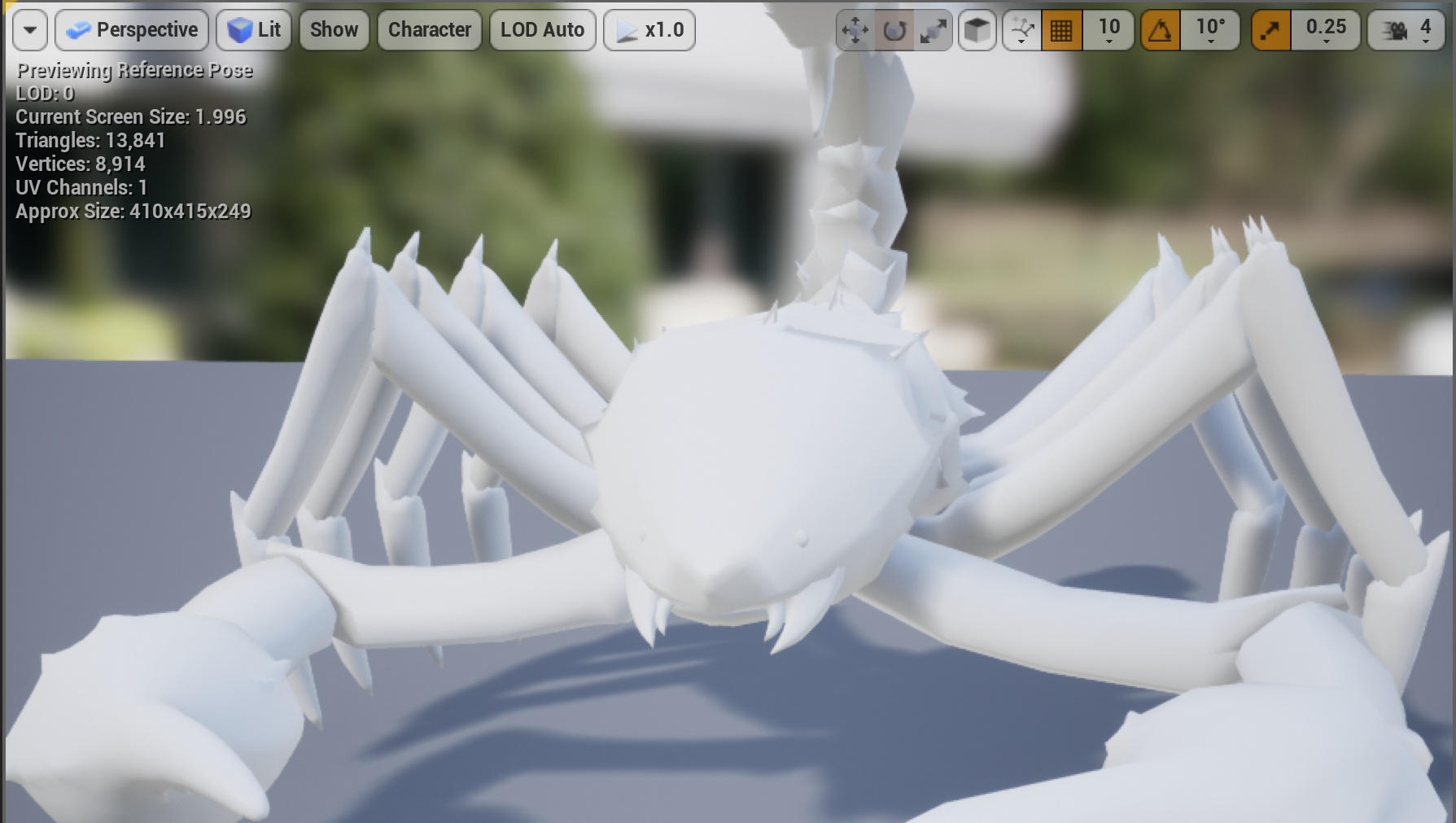Open the grid snap size 10 dropdown

(x=1108, y=29)
